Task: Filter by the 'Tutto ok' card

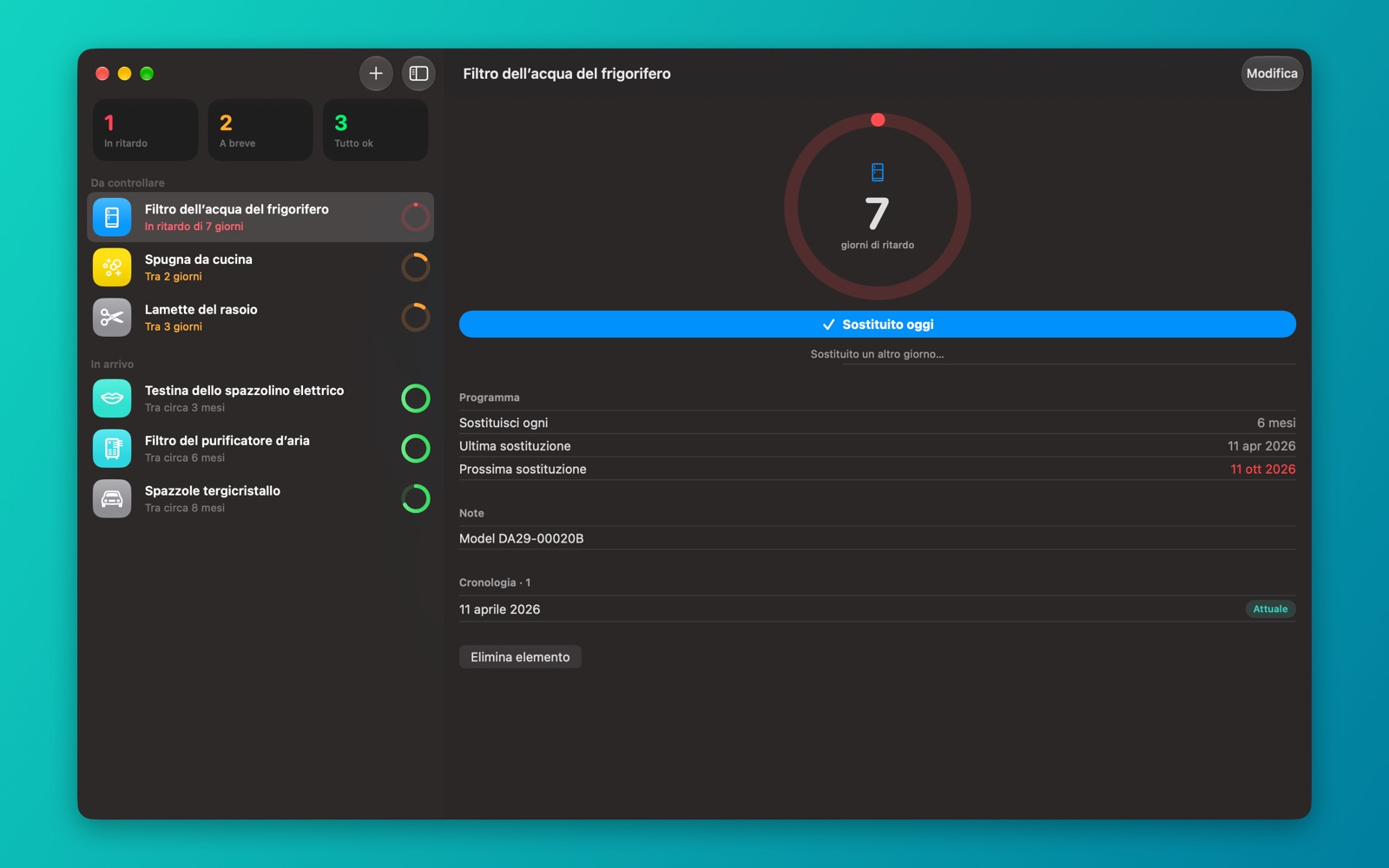Action: tap(376, 130)
